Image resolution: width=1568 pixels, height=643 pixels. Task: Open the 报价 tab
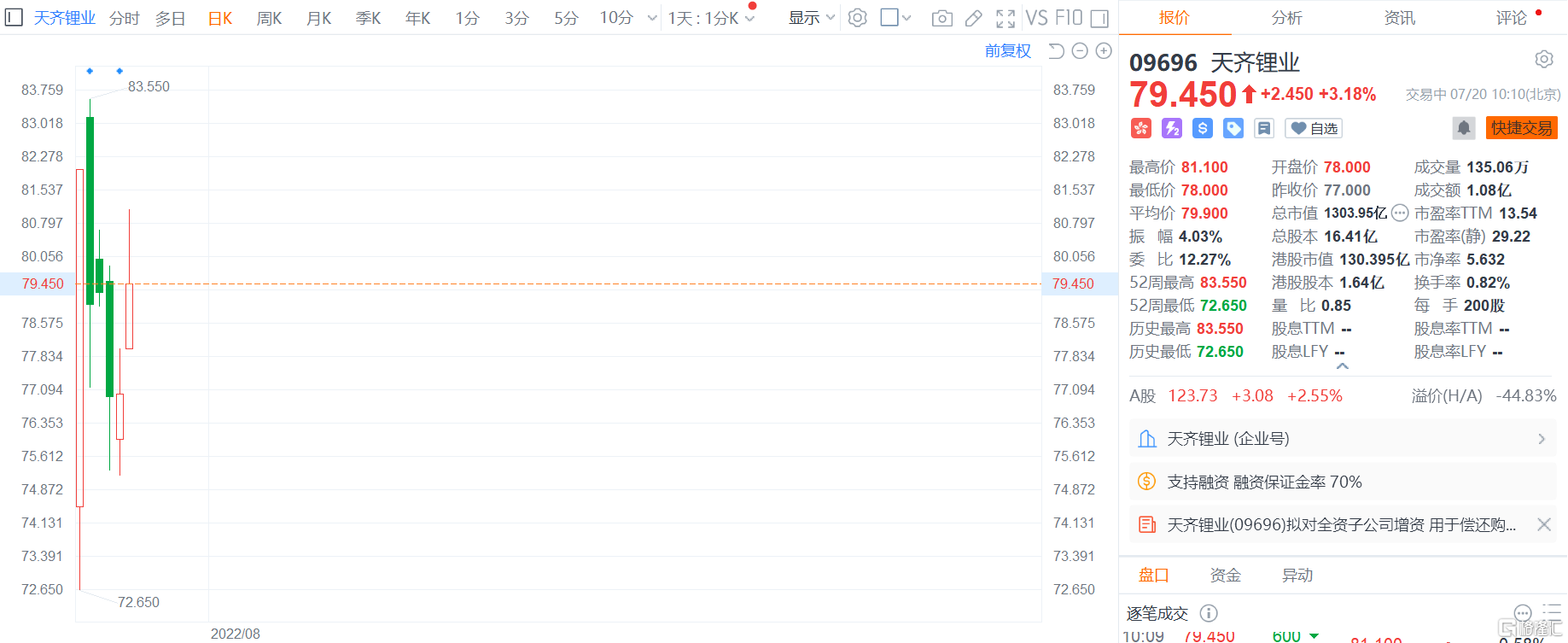pyautogui.click(x=1174, y=18)
